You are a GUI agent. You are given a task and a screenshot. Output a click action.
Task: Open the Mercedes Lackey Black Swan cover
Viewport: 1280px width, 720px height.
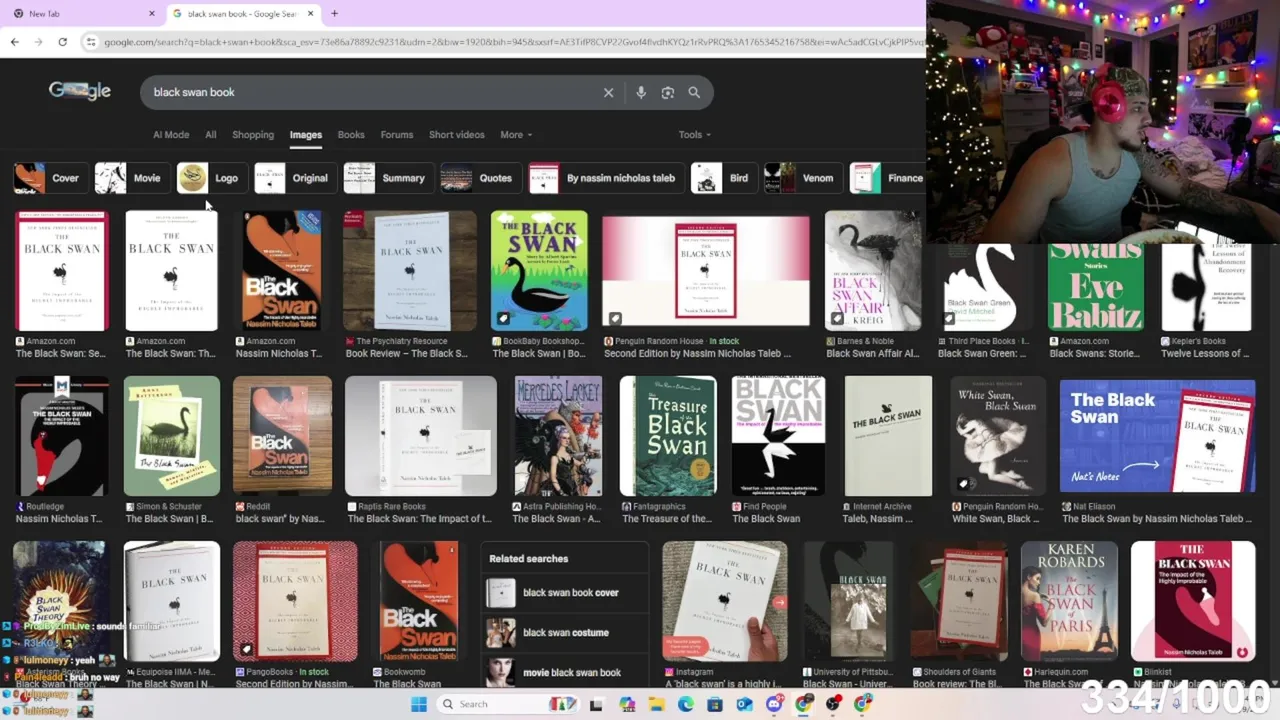coord(558,436)
